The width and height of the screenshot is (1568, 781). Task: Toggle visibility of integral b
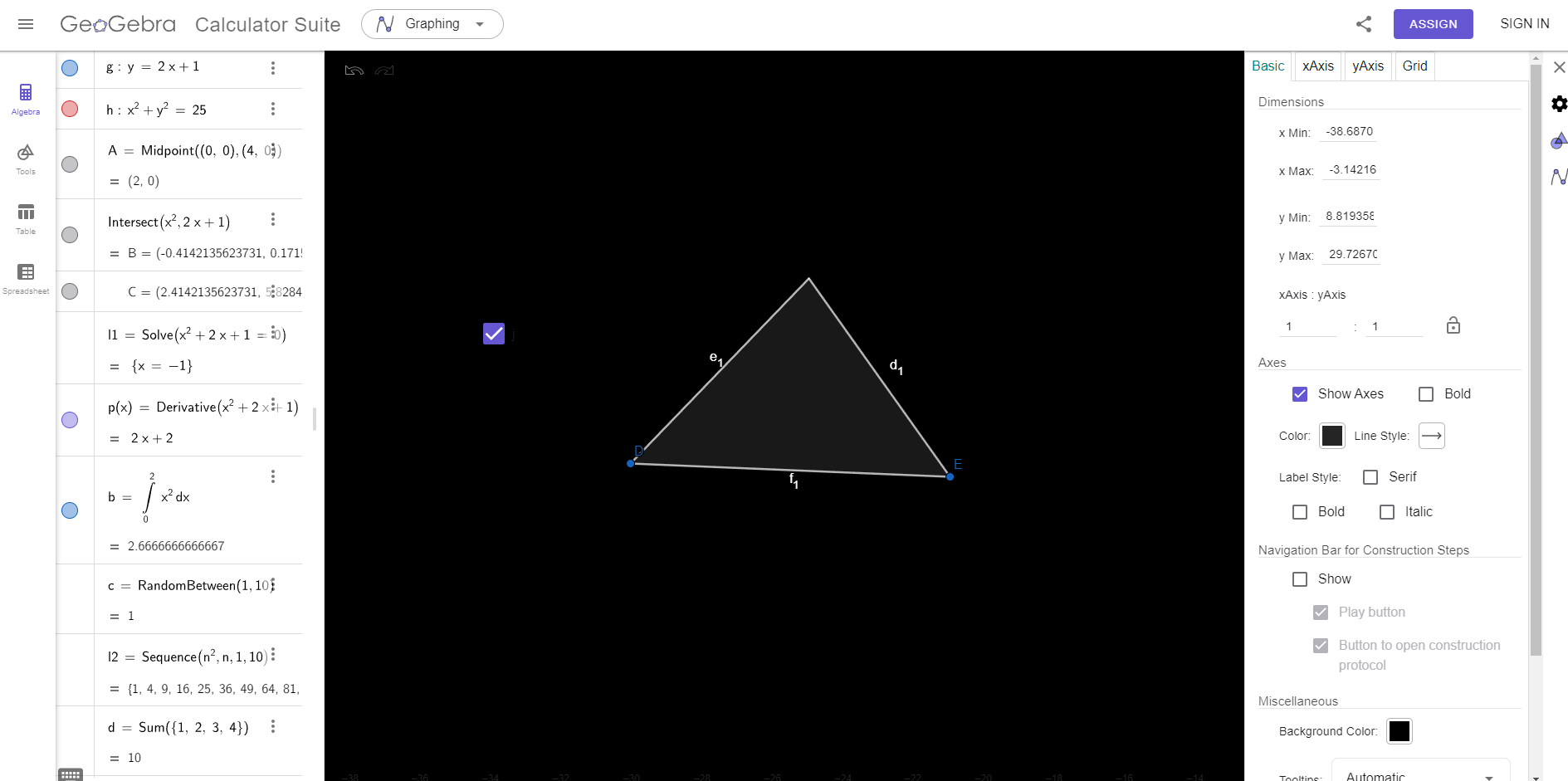click(x=70, y=510)
